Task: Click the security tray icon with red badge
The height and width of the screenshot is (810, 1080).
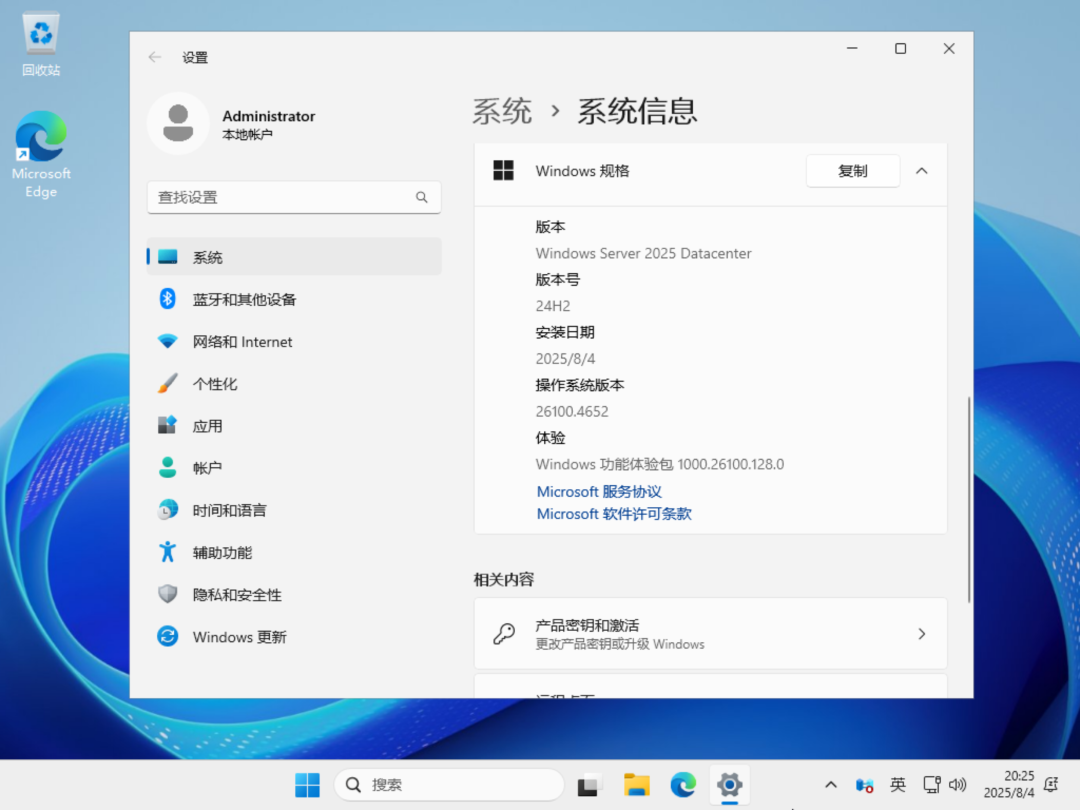Action: 864,785
